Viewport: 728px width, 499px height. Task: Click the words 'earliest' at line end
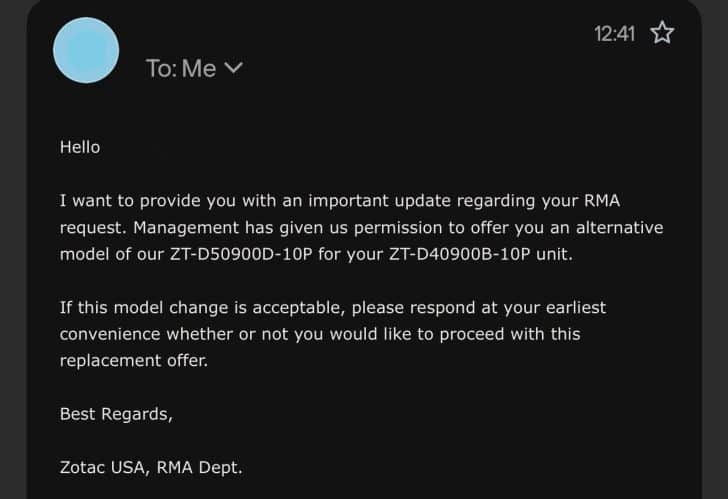(576, 307)
